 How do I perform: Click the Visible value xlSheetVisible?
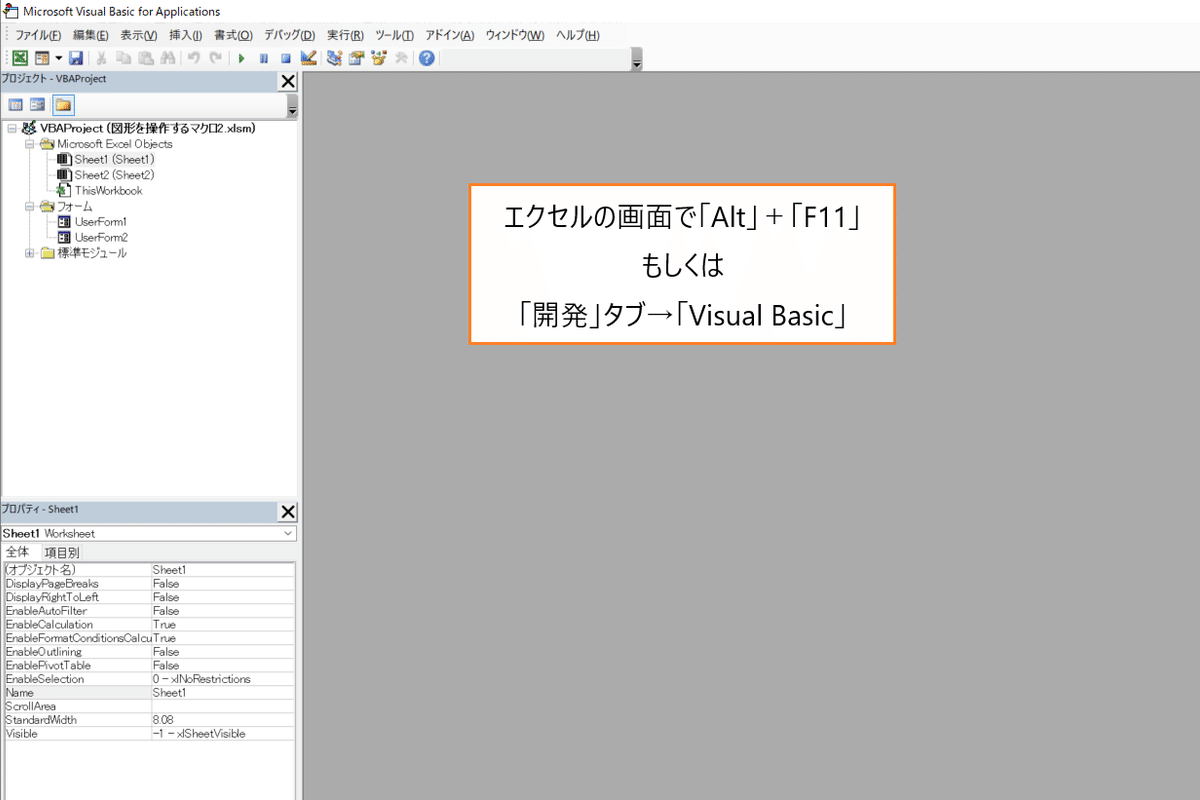tap(222, 733)
